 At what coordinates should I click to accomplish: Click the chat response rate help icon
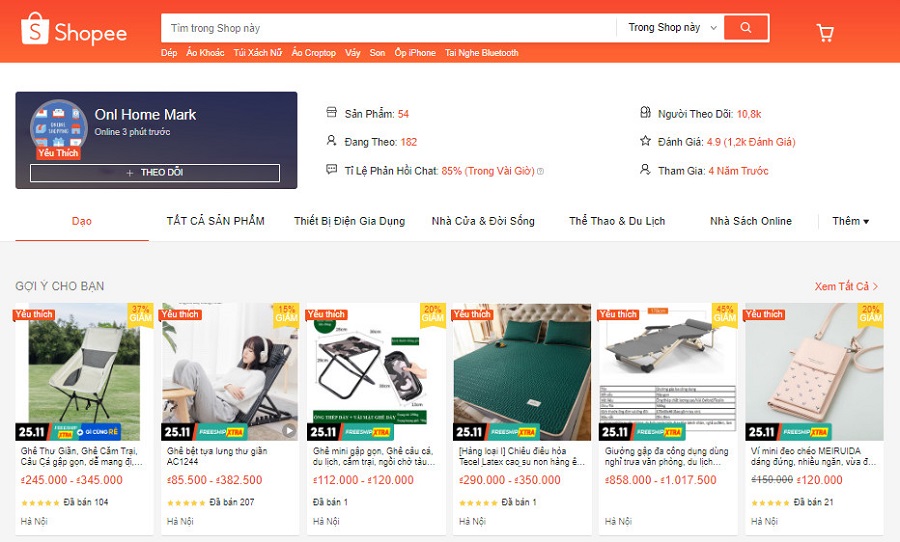(x=540, y=171)
